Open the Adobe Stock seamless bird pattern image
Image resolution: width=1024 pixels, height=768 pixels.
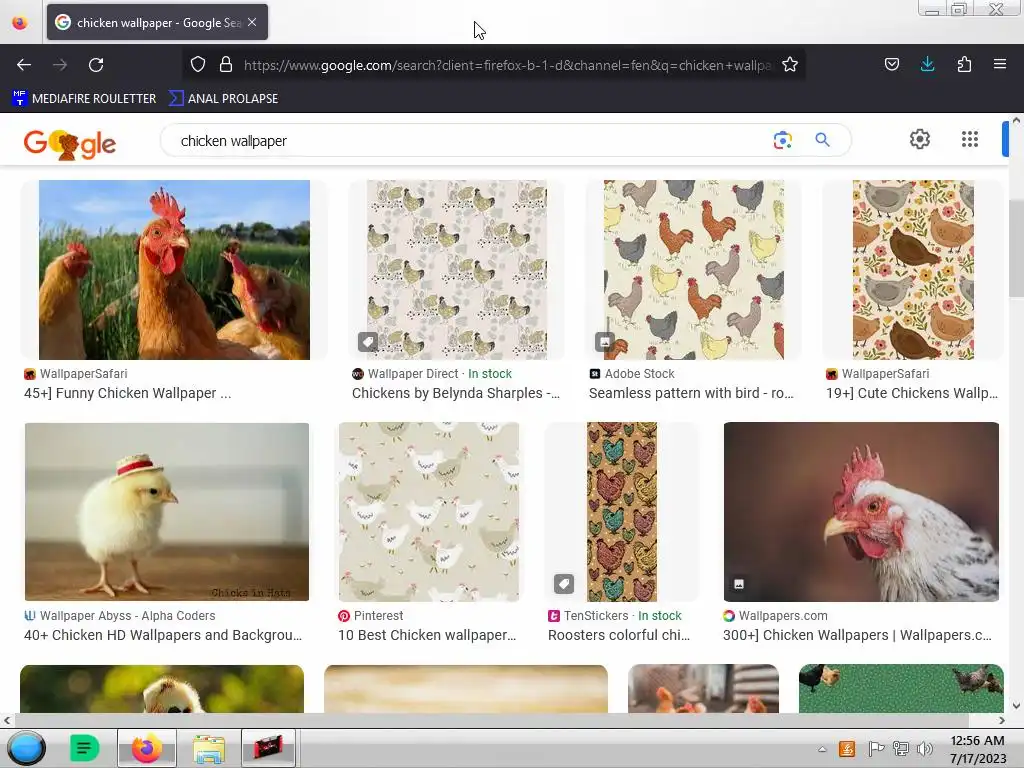click(x=694, y=270)
